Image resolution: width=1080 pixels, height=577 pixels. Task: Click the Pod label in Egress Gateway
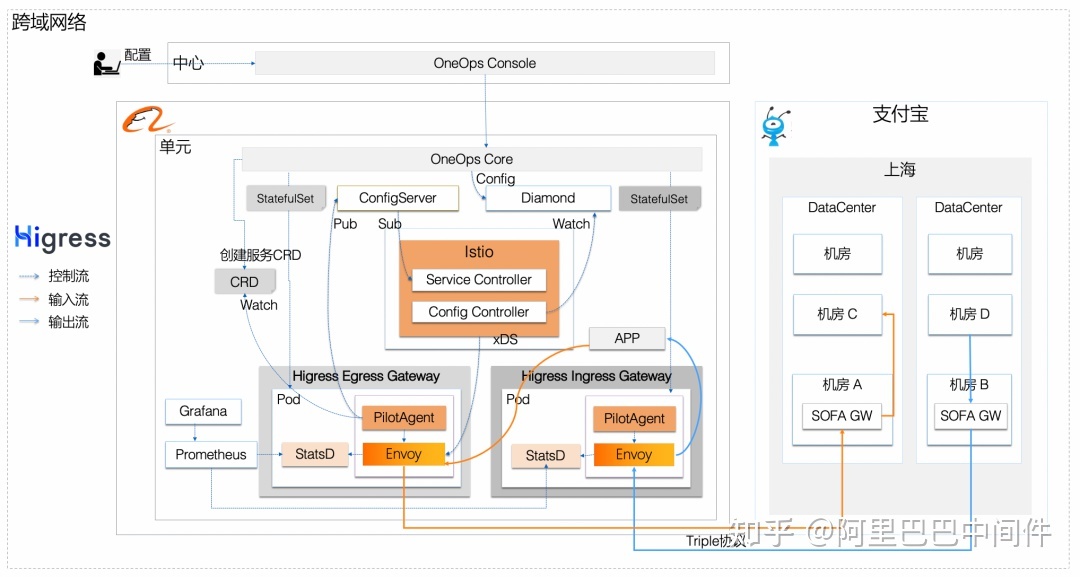pyautogui.click(x=289, y=399)
